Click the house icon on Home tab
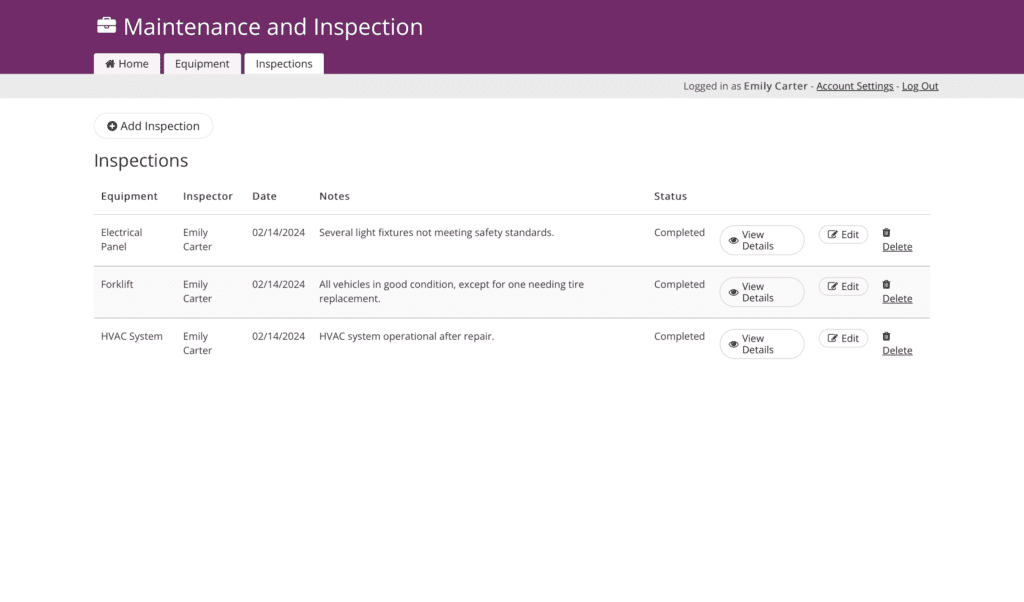The image size is (1024, 602). pos(110,64)
